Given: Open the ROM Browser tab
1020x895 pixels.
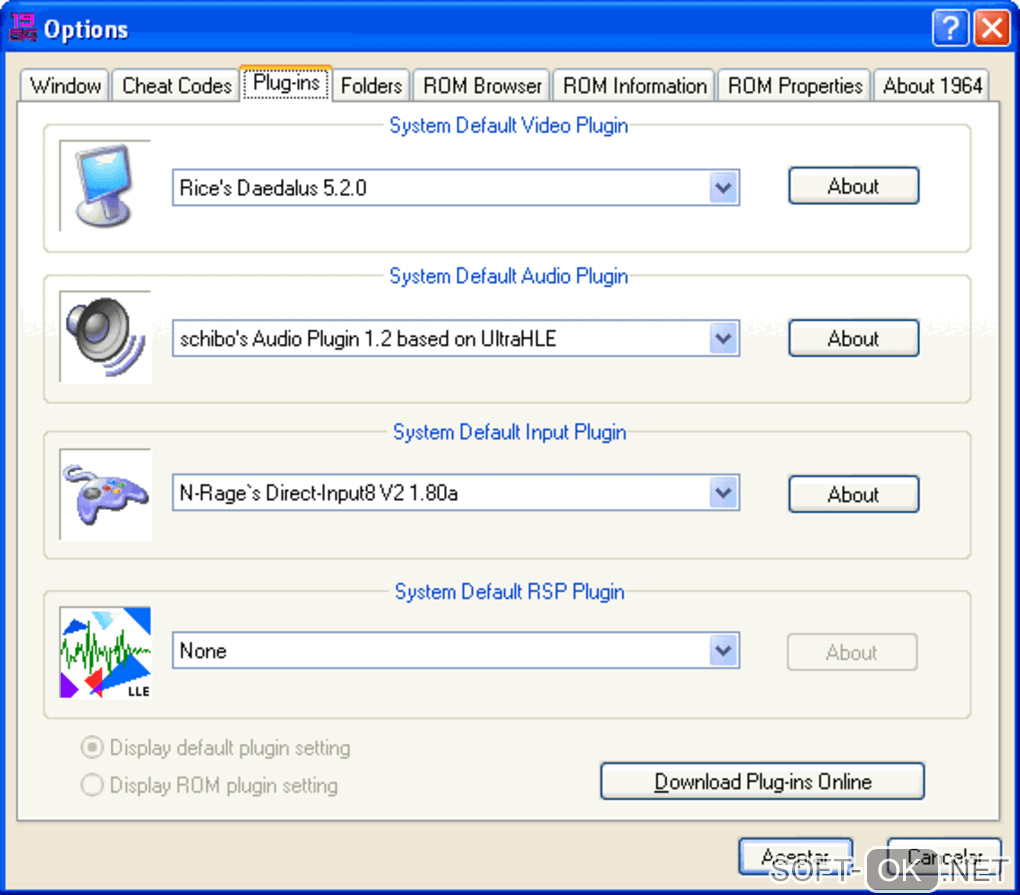Looking at the screenshot, I should [x=482, y=86].
